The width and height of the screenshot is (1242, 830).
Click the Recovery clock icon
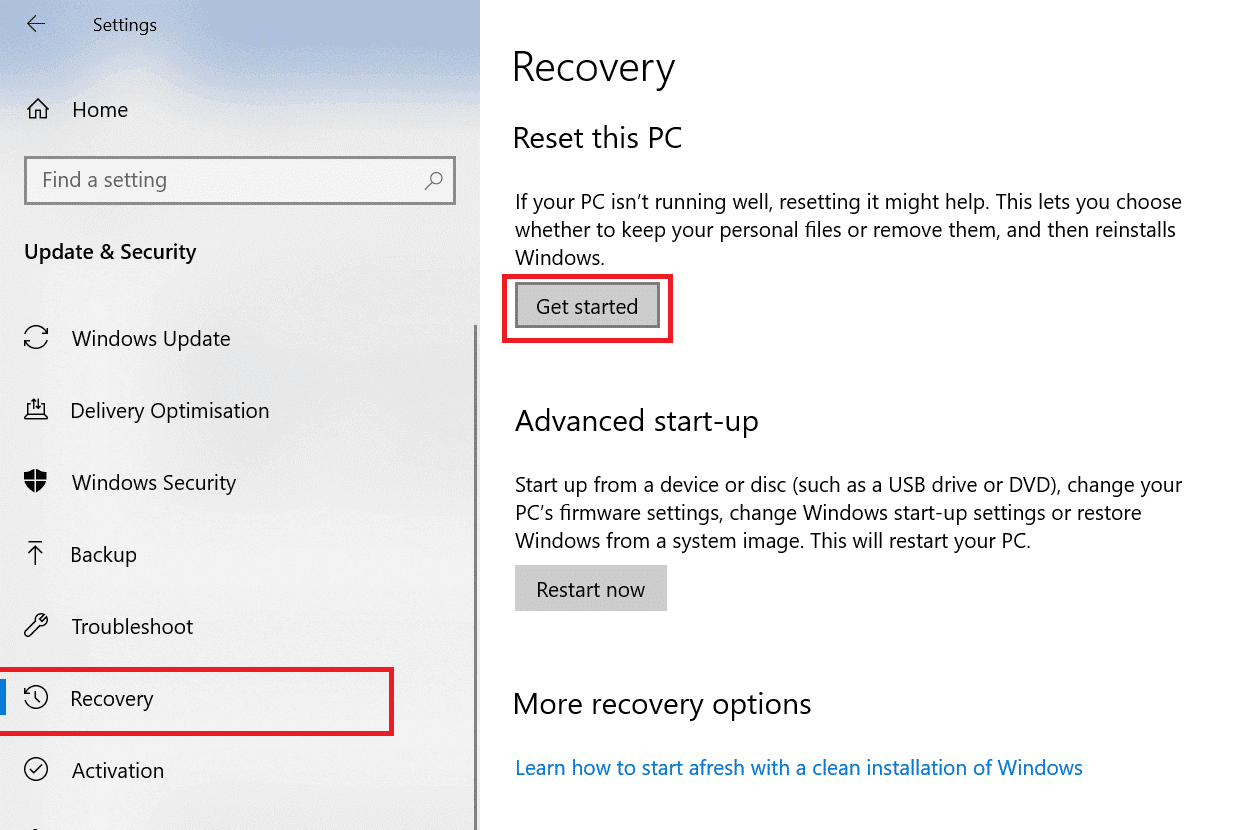(36, 698)
